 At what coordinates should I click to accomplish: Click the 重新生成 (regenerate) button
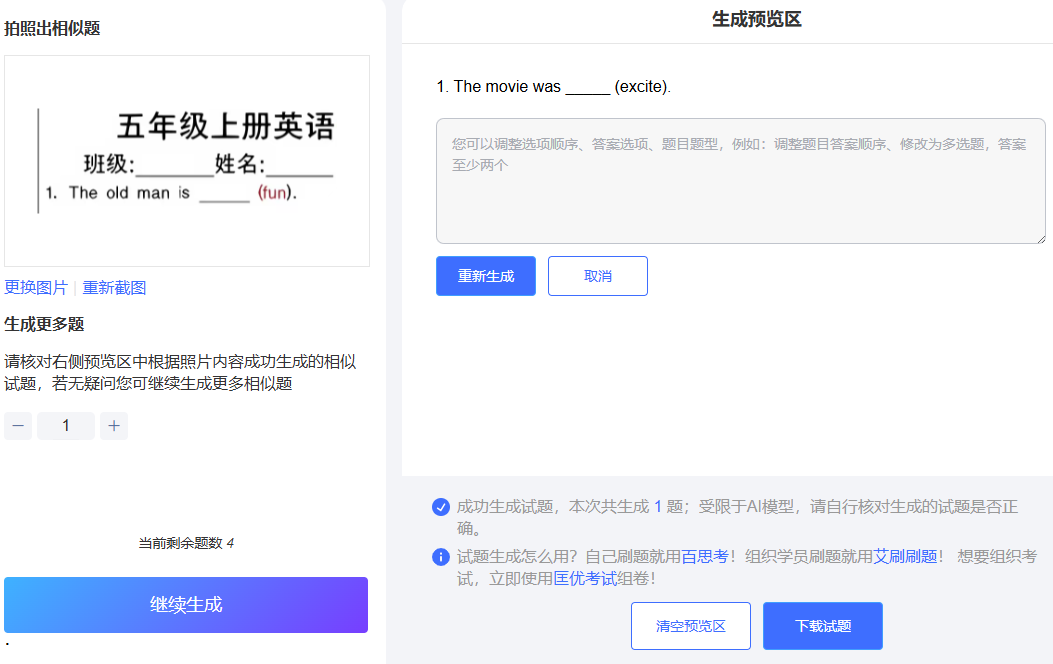pos(485,276)
